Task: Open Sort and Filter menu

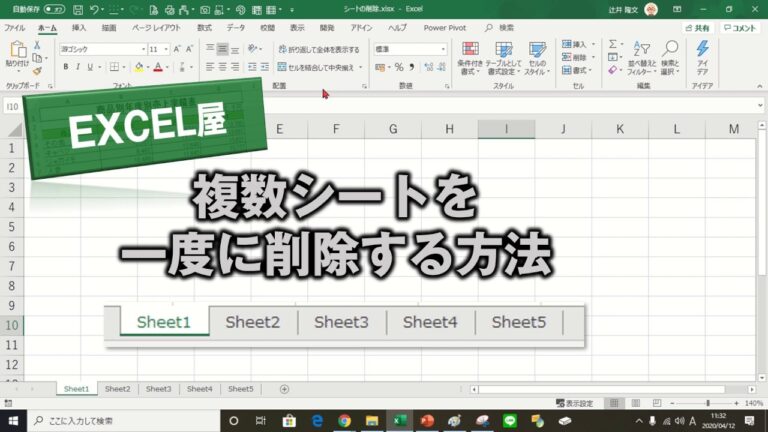Action: [x=642, y=58]
